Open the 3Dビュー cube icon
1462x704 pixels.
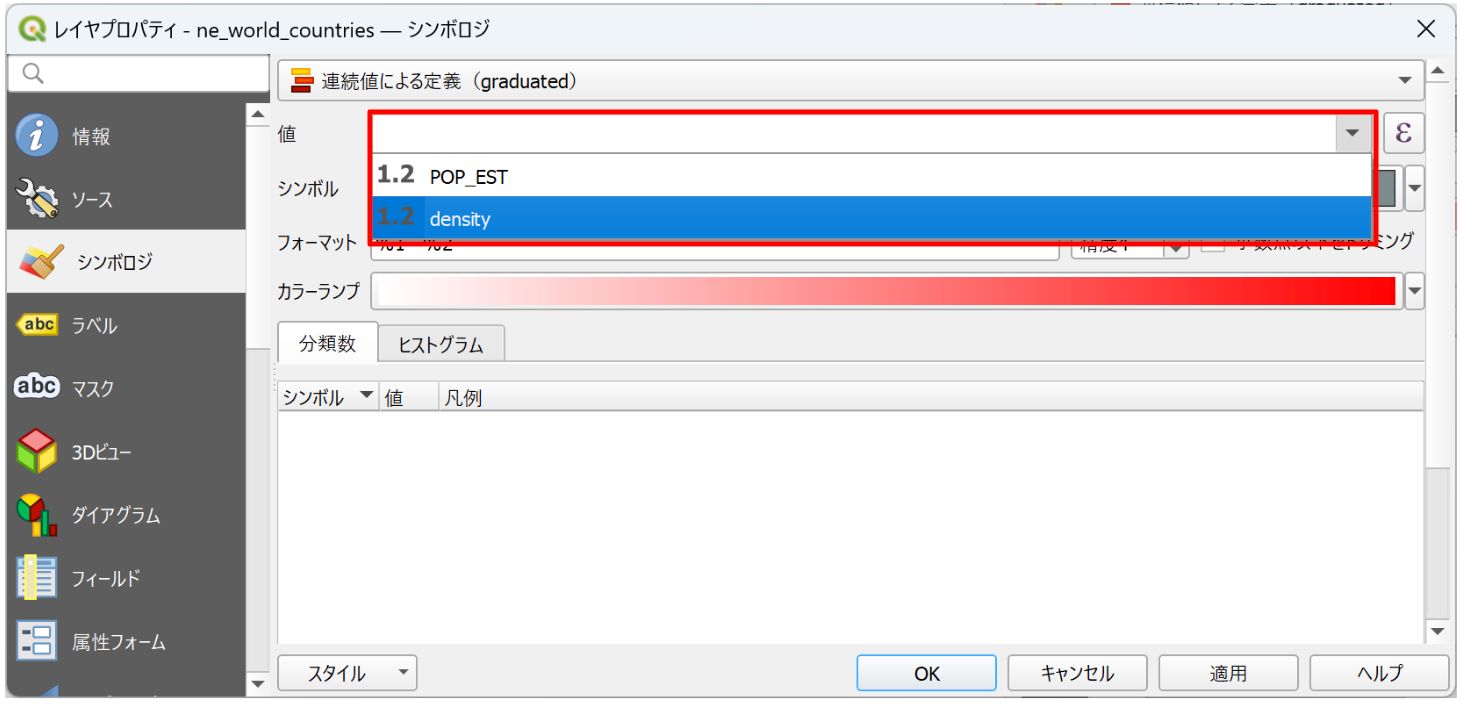pyautogui.click(x=37, y=451)
